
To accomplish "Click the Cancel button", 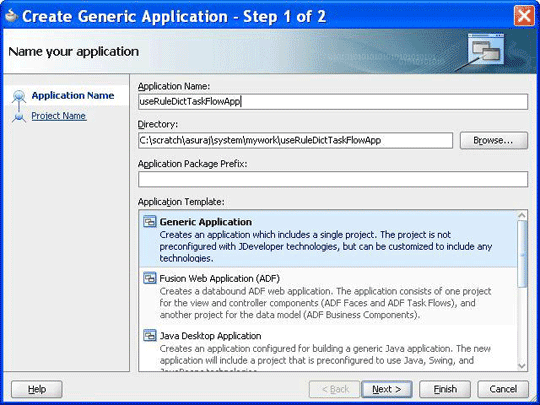I will click(x=503, y=389).
